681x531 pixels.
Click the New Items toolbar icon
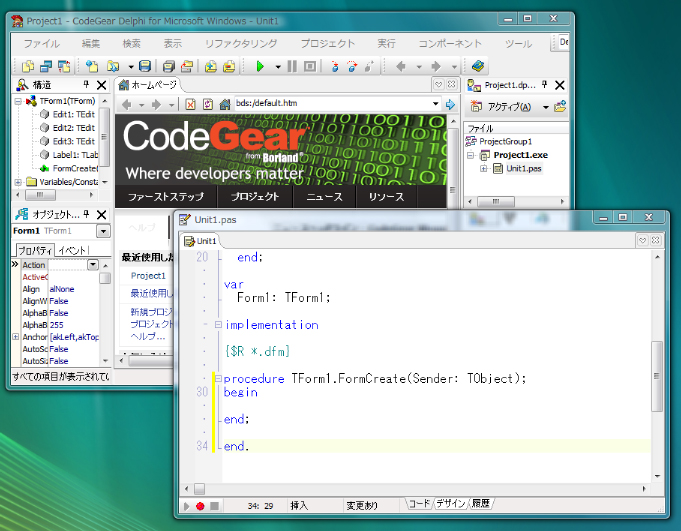(x=92, y=66)
